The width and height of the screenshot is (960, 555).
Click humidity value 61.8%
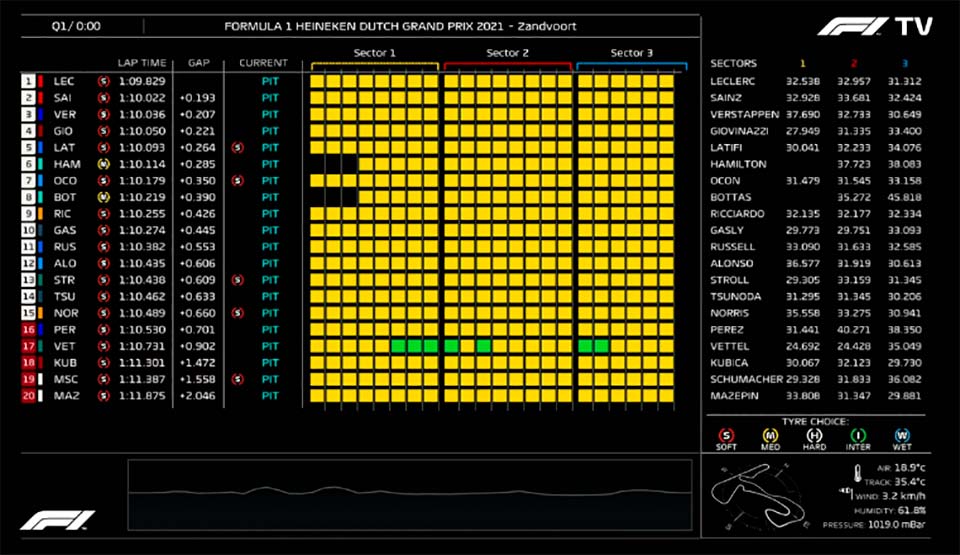point(911,510)
